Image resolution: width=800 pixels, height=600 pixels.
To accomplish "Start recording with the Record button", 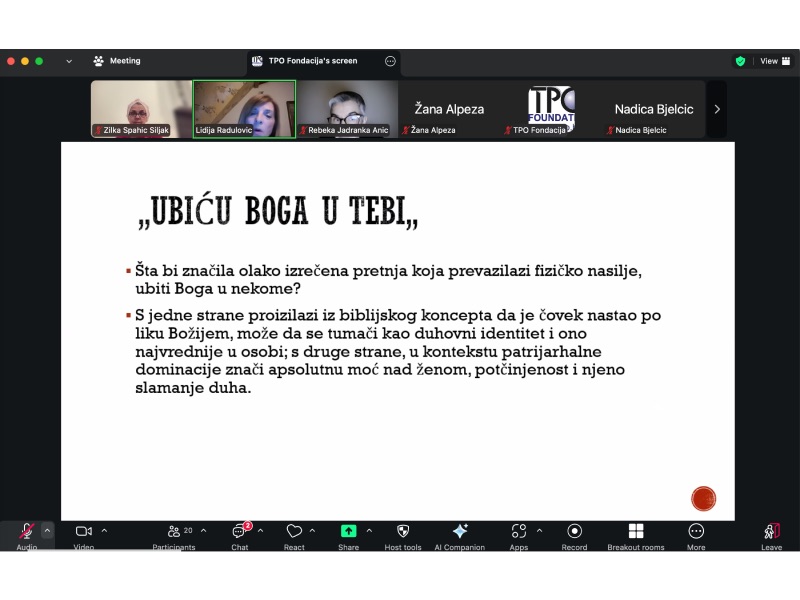I will click(x=574, y=532).
